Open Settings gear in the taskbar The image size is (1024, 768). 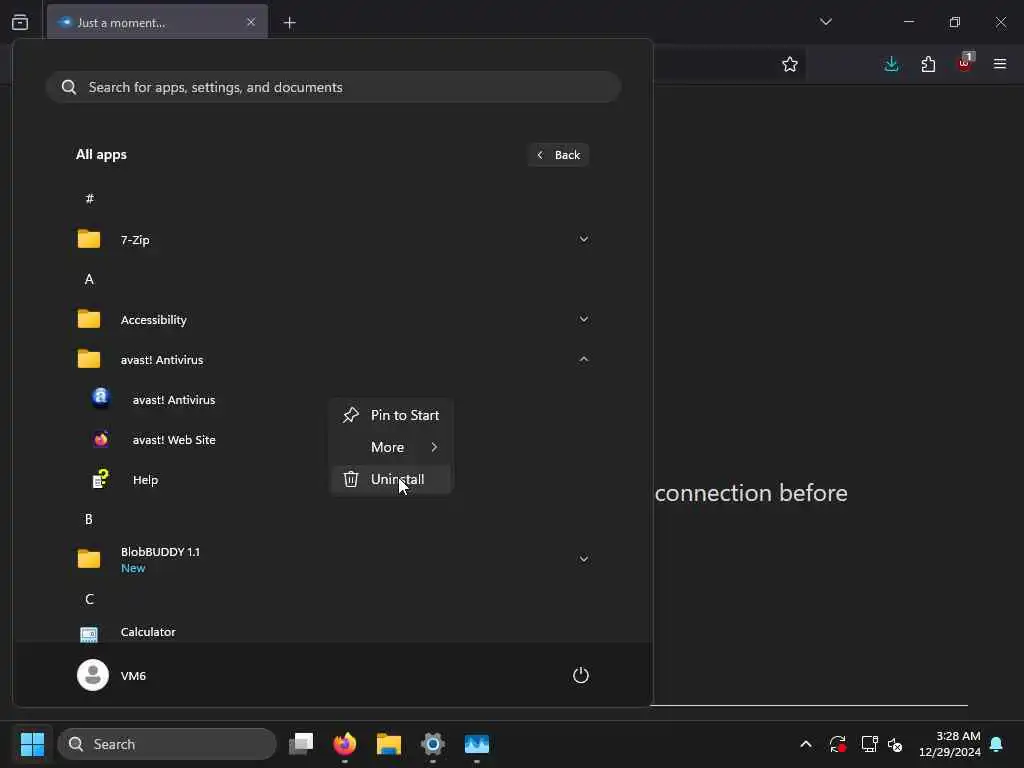click(432, 744)
